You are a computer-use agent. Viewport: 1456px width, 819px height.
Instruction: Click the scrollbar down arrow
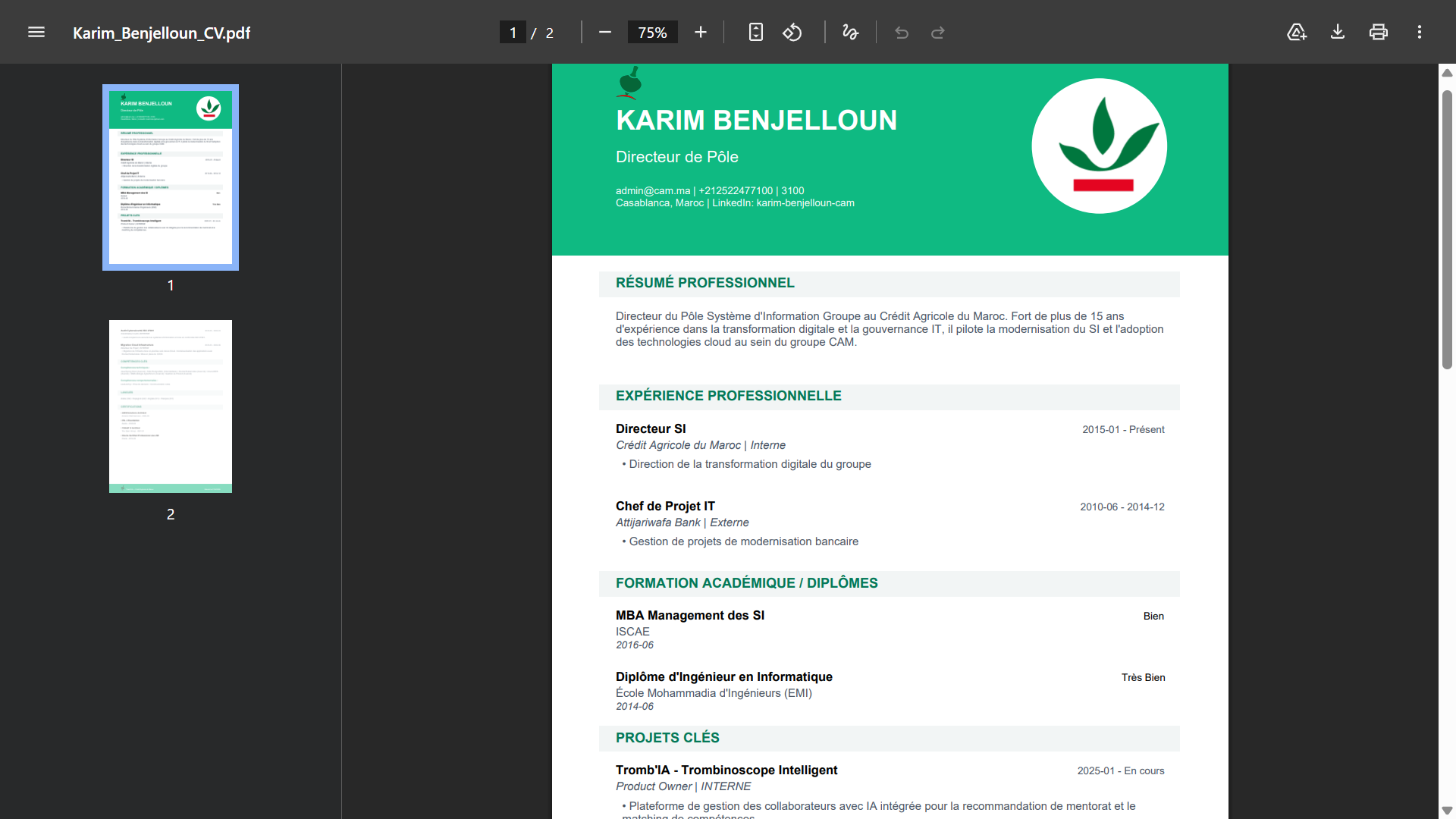point(1447,811)
